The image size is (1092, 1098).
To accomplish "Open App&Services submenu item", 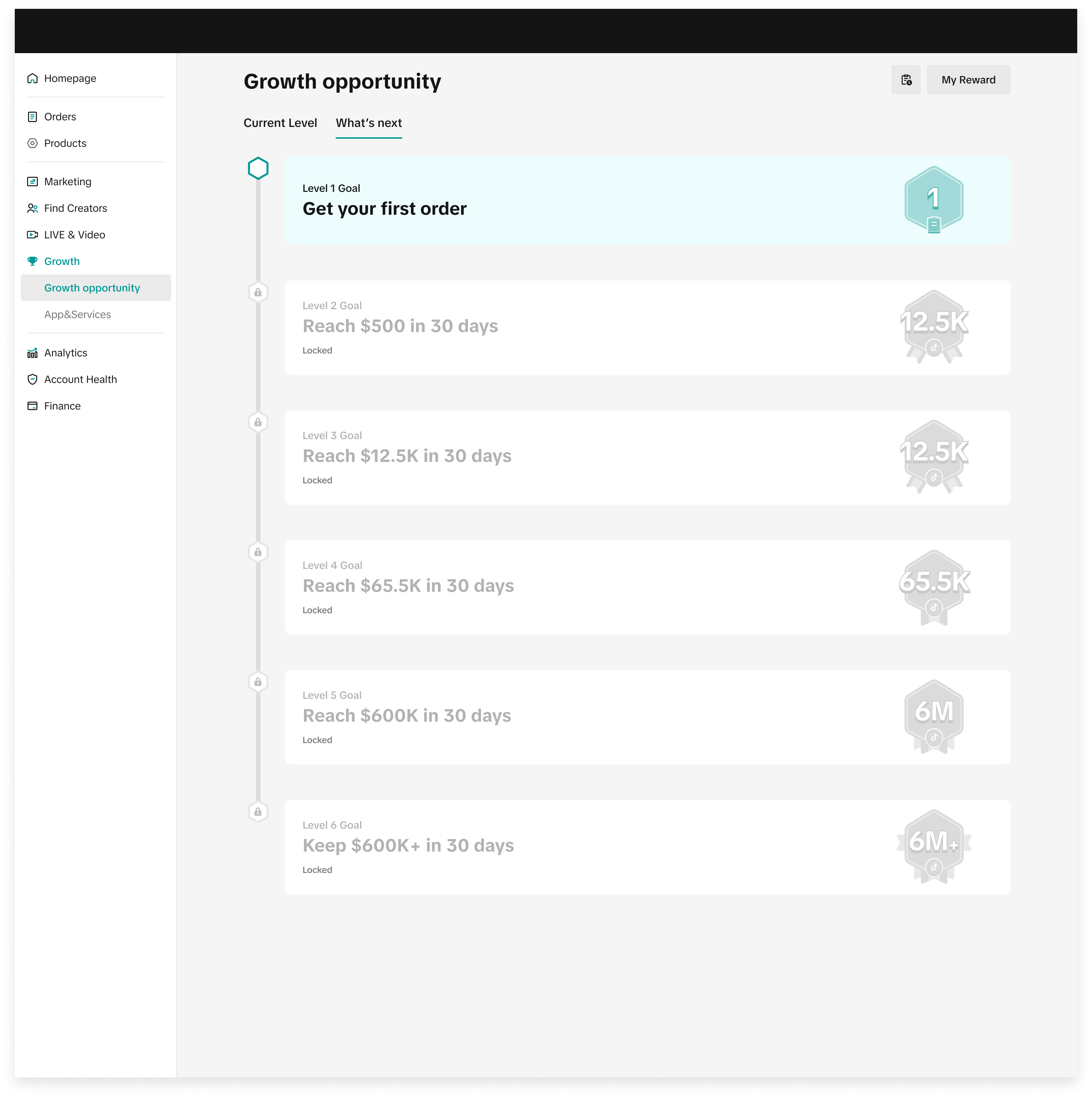I will pos(78,314).
